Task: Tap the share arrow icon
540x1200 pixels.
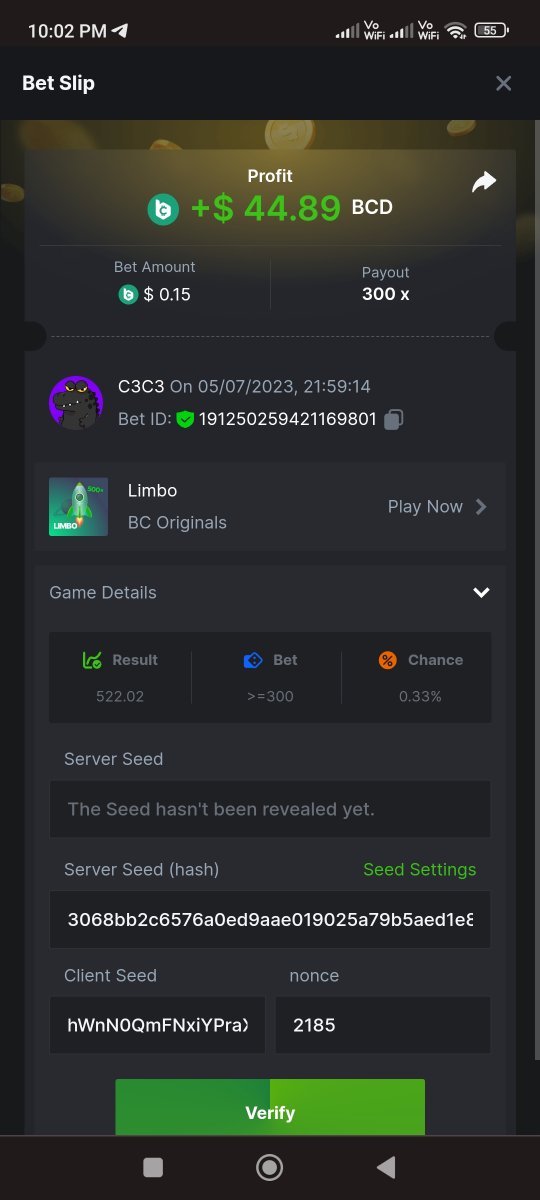Action: click(x=484, y=182)
